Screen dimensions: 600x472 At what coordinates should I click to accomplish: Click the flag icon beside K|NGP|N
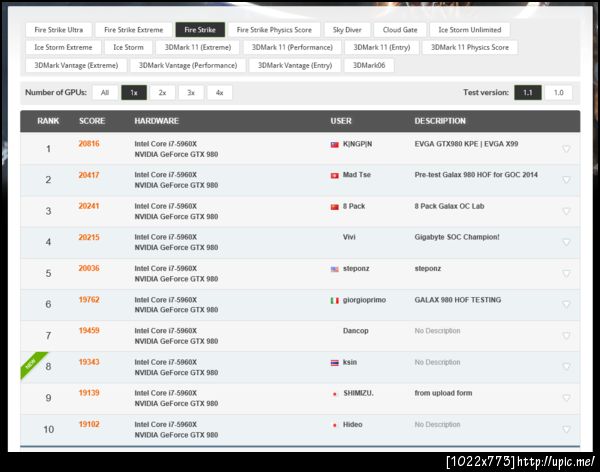pyautogui.click(x=335, y=145)
